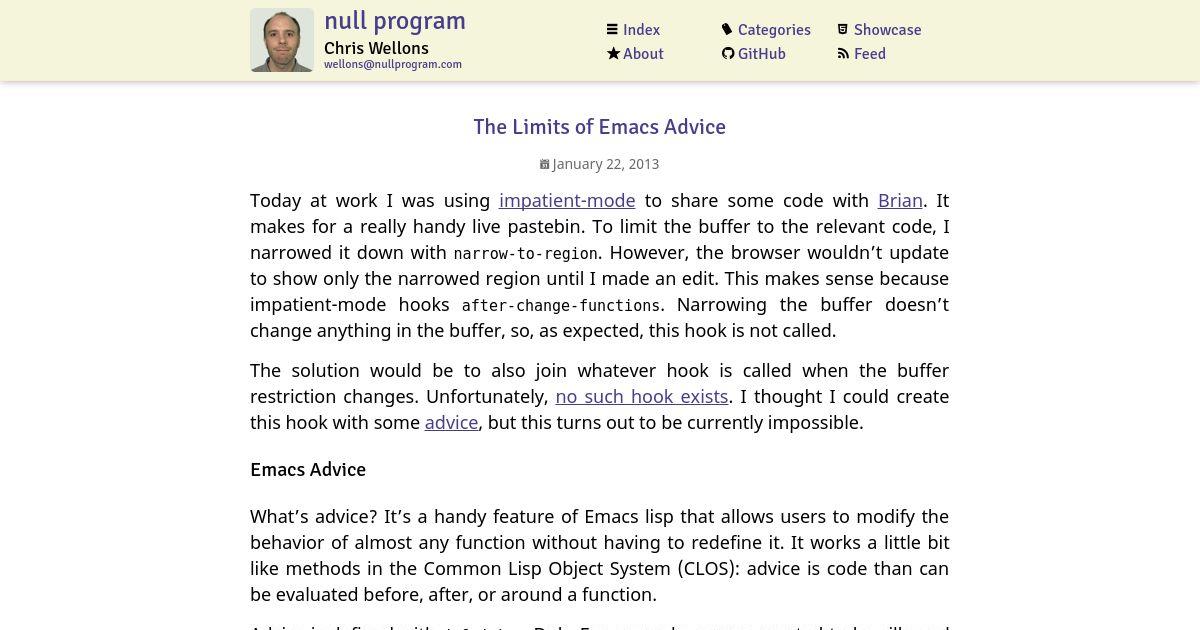Screen dimensions: 1200x630
Task: Open the Showcase nav link
Action: [888, 30]
